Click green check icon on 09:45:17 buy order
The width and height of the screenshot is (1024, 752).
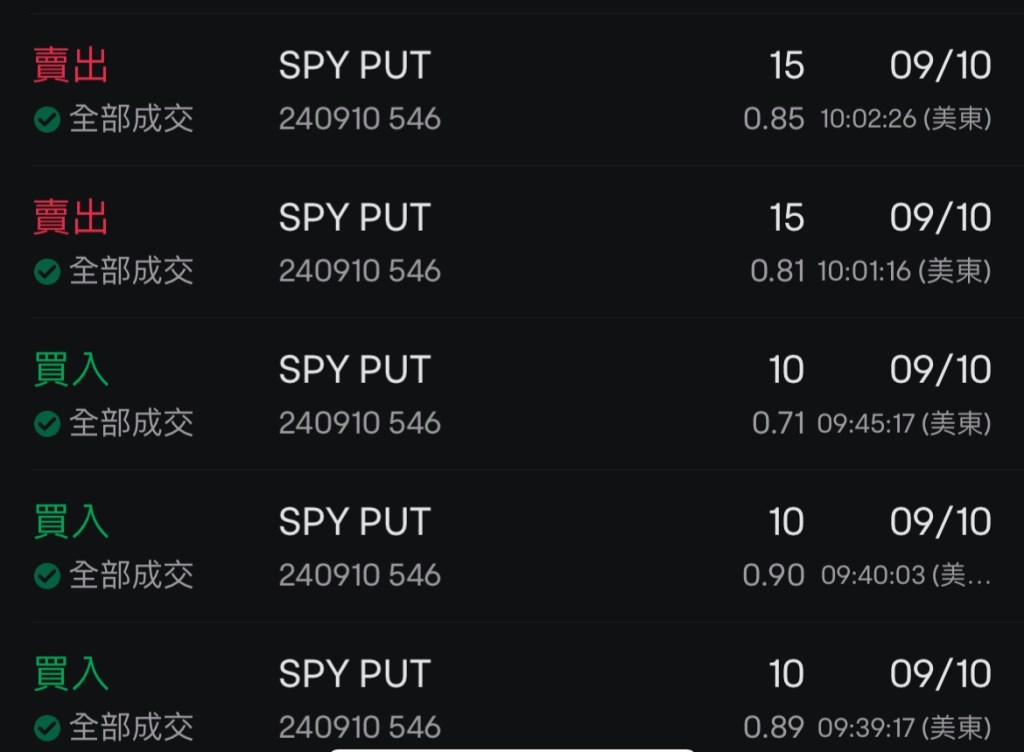tap(47, 424)
